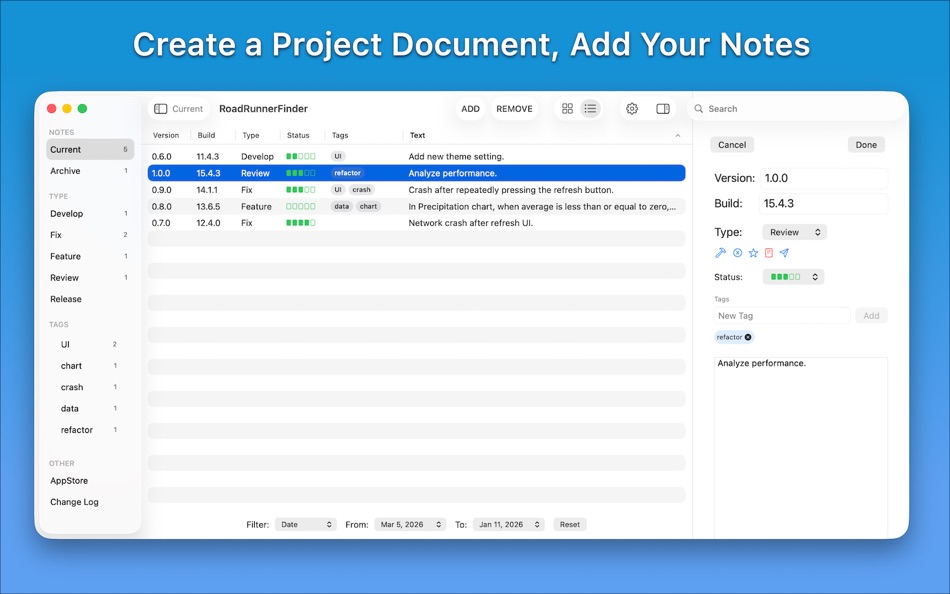Select the hammer Develop type icon
The image size is (950, 594).
click(721, 252)
